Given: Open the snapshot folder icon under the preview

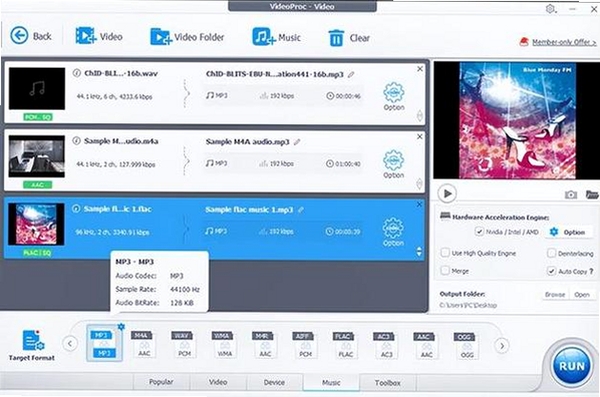Looking at the screenshot, I should point(592,194).
